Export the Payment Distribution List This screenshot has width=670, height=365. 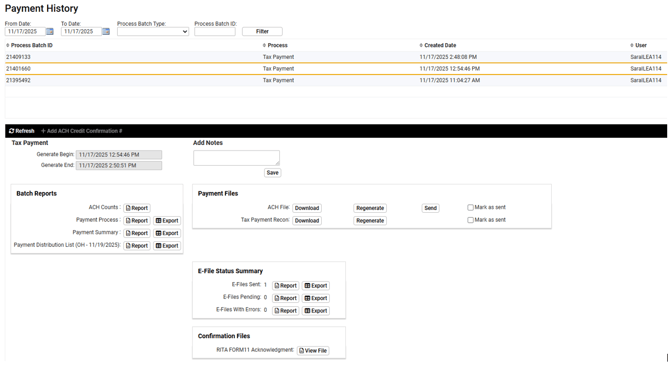click(167, 246)
